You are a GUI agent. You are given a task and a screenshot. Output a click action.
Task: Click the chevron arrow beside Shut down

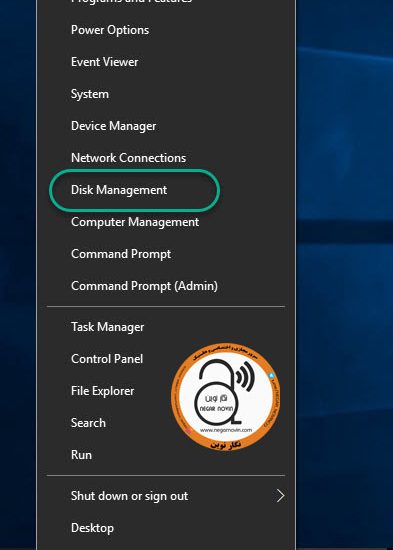coord(280,496)
